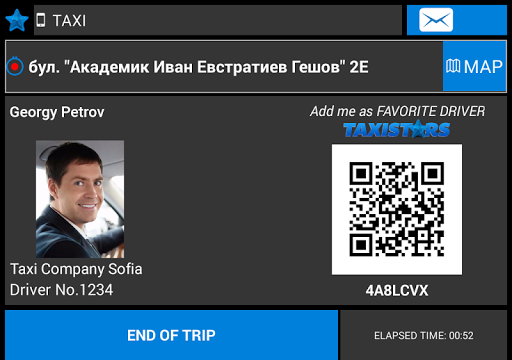The height and width of the screenshot is (360, 512).
Task: Tap the favorite driver QR code
Action: point(397,209)
